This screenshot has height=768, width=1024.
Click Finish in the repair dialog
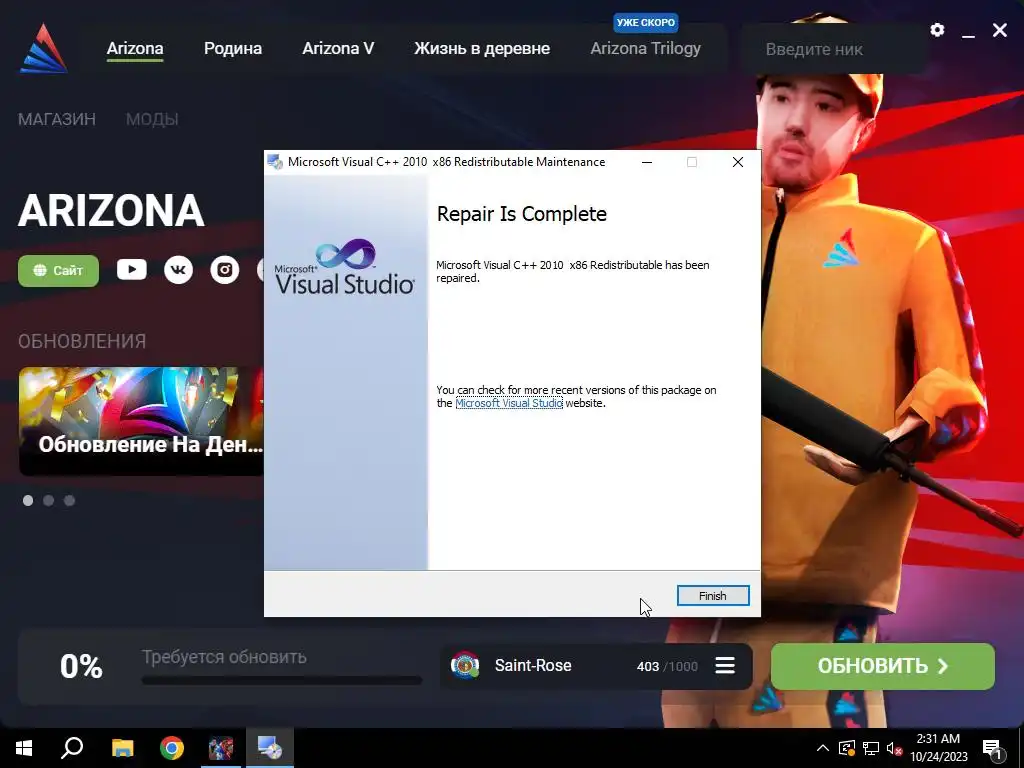pyautogui.click(x=712, y=596)
